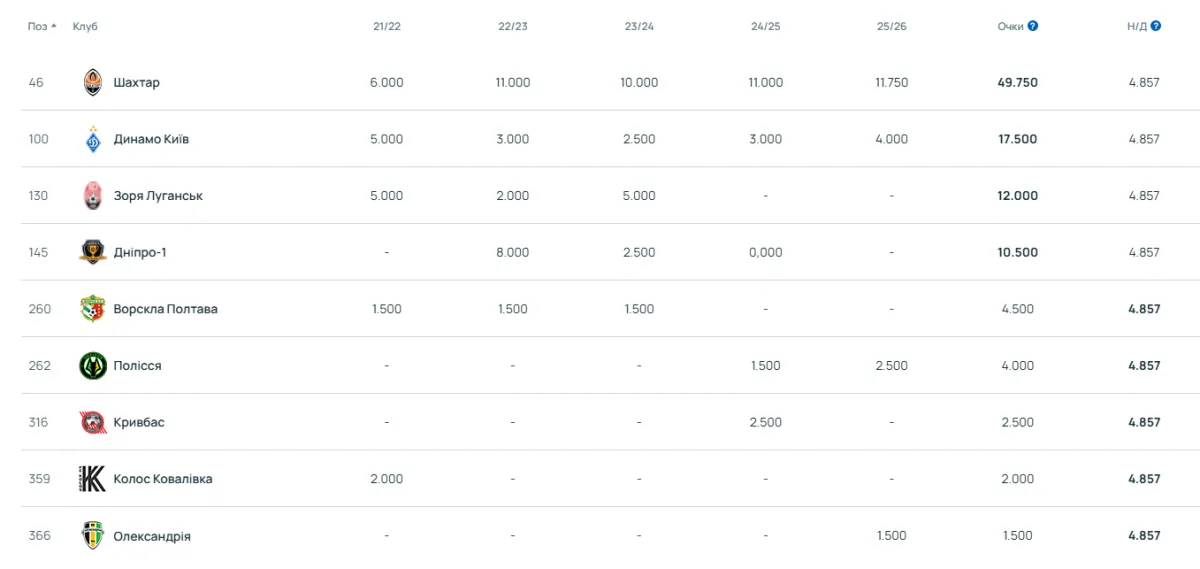Click the Kolos Kovalivka logo
Screen dimensions: 1200x569
click(92, 479)
